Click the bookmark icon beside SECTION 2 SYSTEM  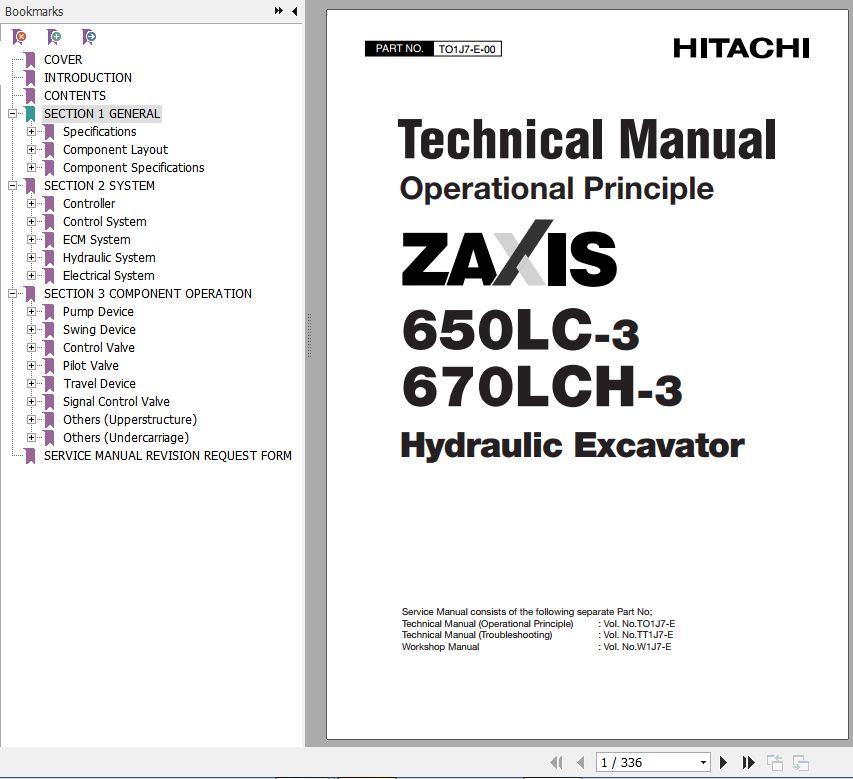pos(30,186)
